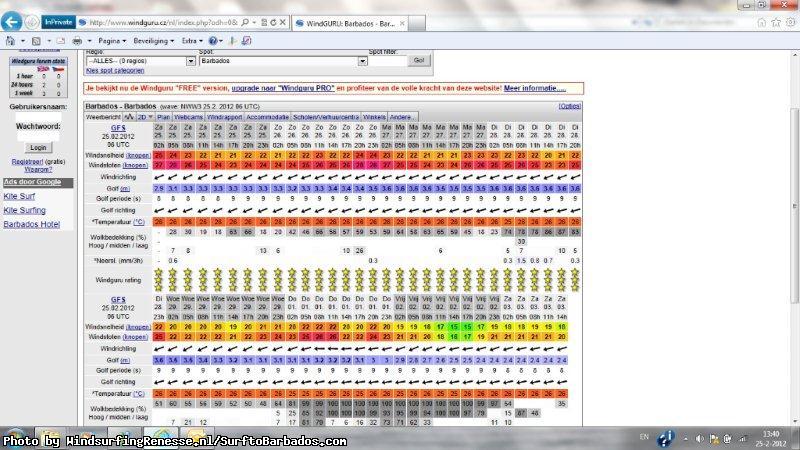This screenshot has height=450, width=800.
Task: Open the Pagina menu
Action: click(111, 41)
